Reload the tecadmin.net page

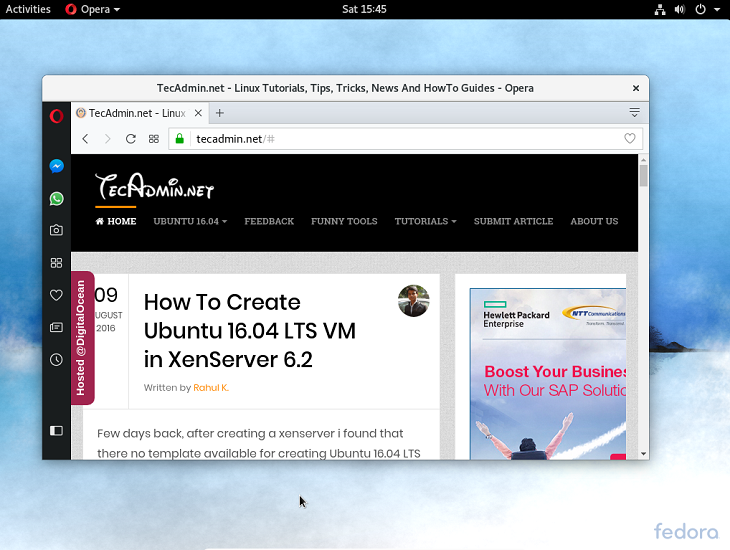click(131, 139)
